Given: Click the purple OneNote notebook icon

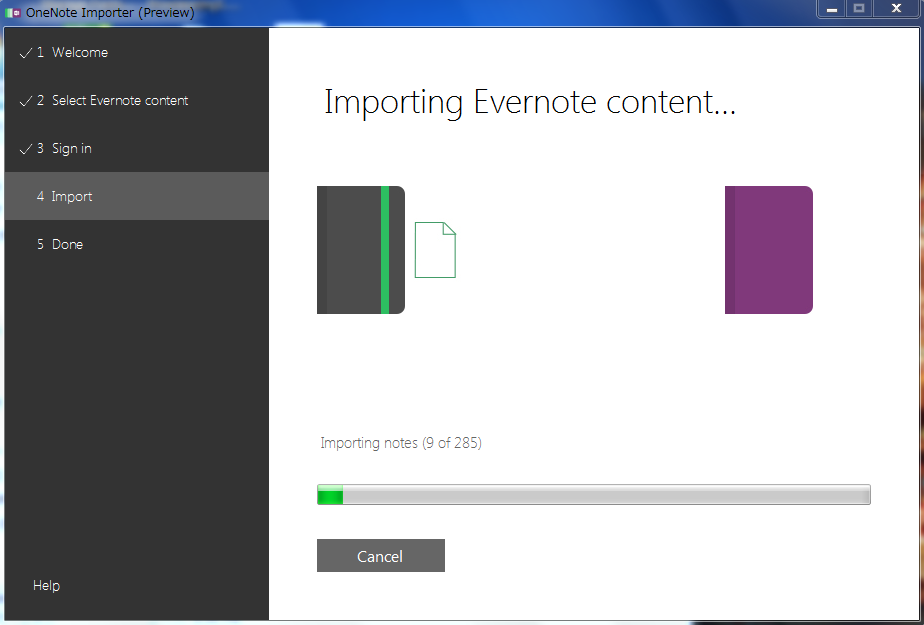Looking at the screenshot, I should pyautogui.click(x=769, y=250).
